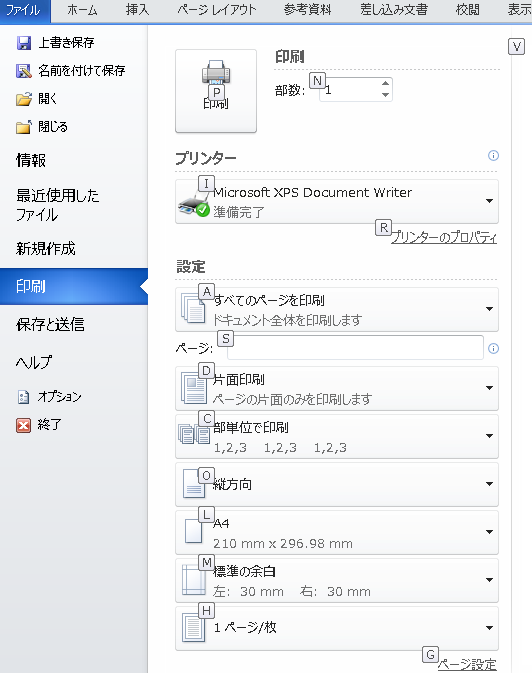Click the 閉じる folder icon
Screen dimensions: 532x673
pyautogui.click(x=24, y=127)
